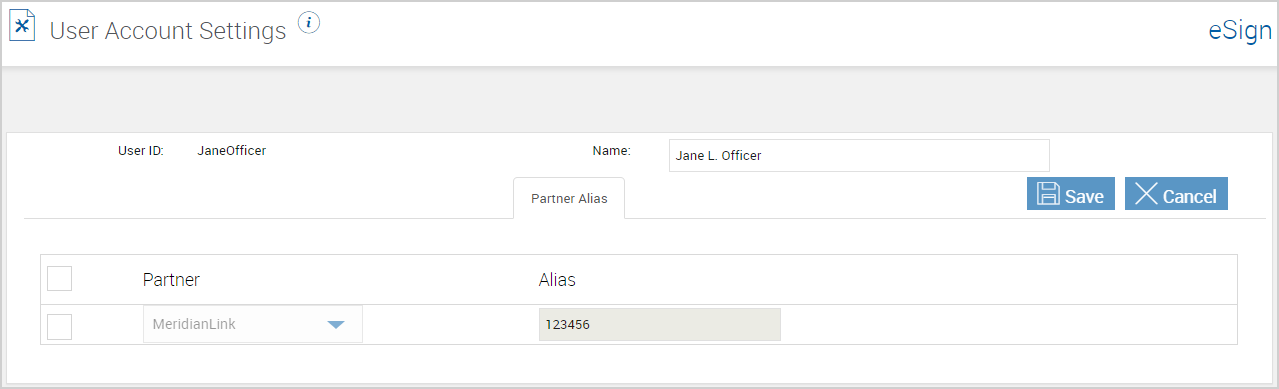Click the User ID: label
Image resolution: width=1279 pixels, height=389 pixels.
(x=141, y=152)
